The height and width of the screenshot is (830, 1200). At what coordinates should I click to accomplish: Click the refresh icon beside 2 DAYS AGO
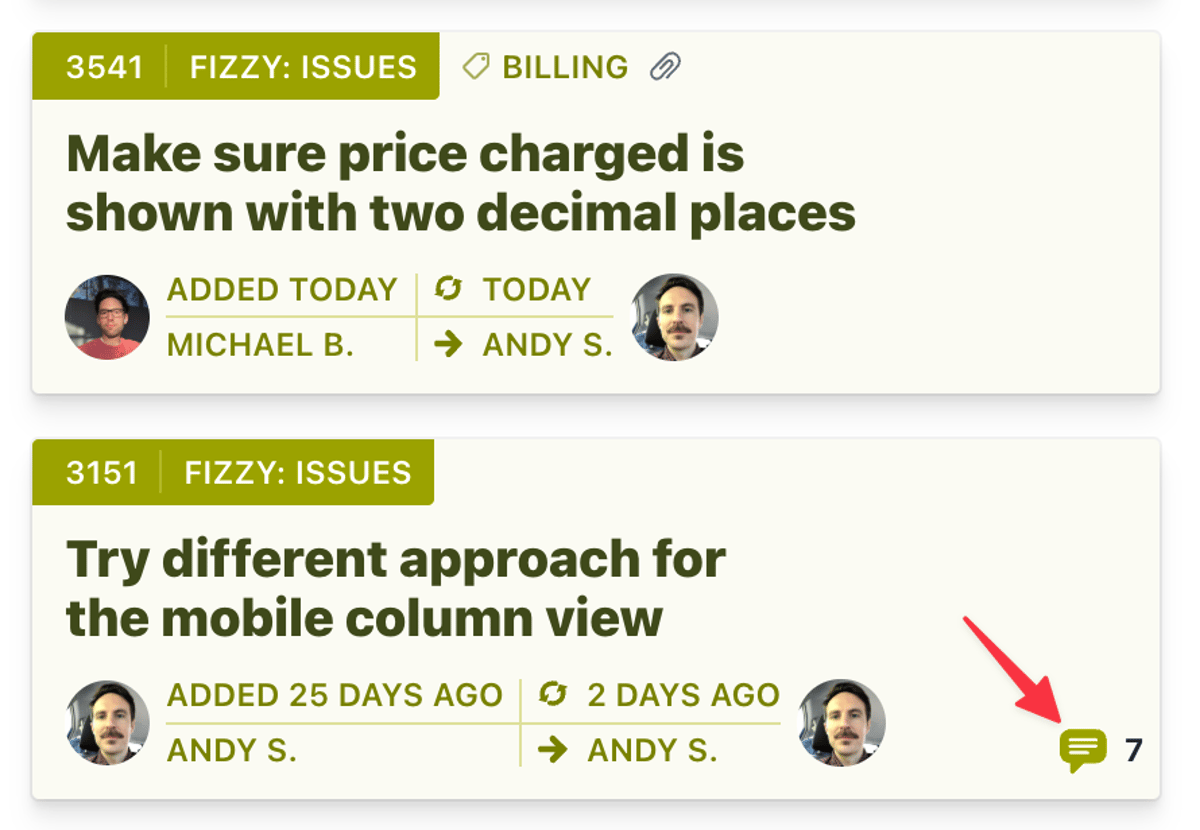tap(552, 694)
